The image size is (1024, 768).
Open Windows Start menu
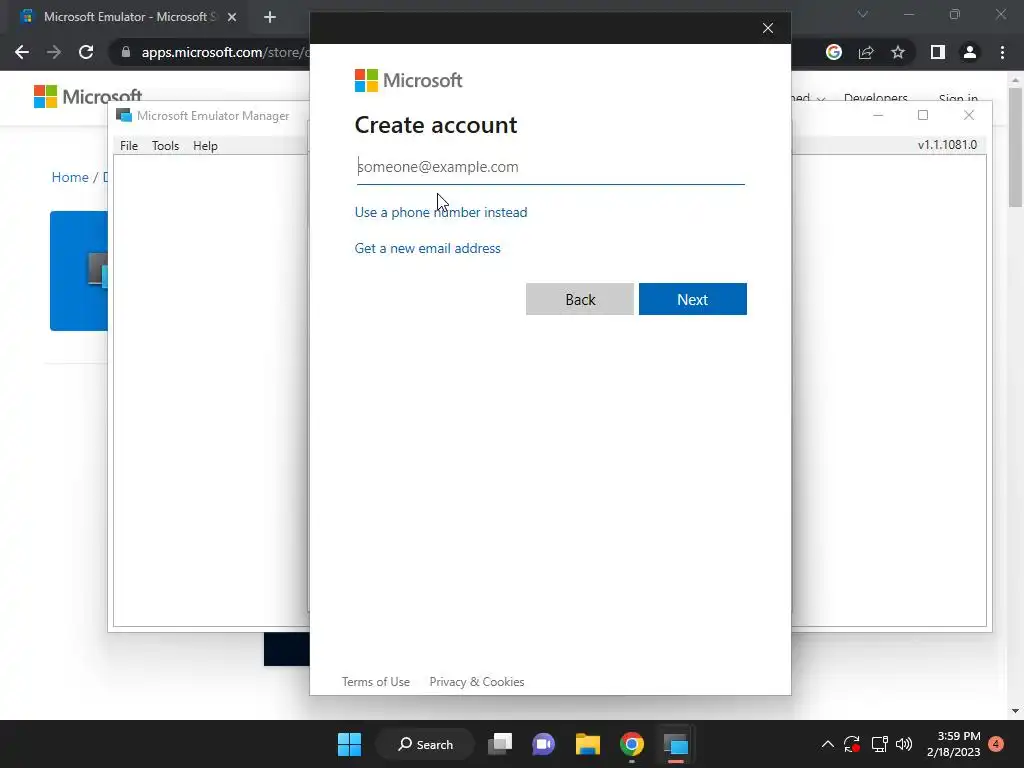pos(349,744)
